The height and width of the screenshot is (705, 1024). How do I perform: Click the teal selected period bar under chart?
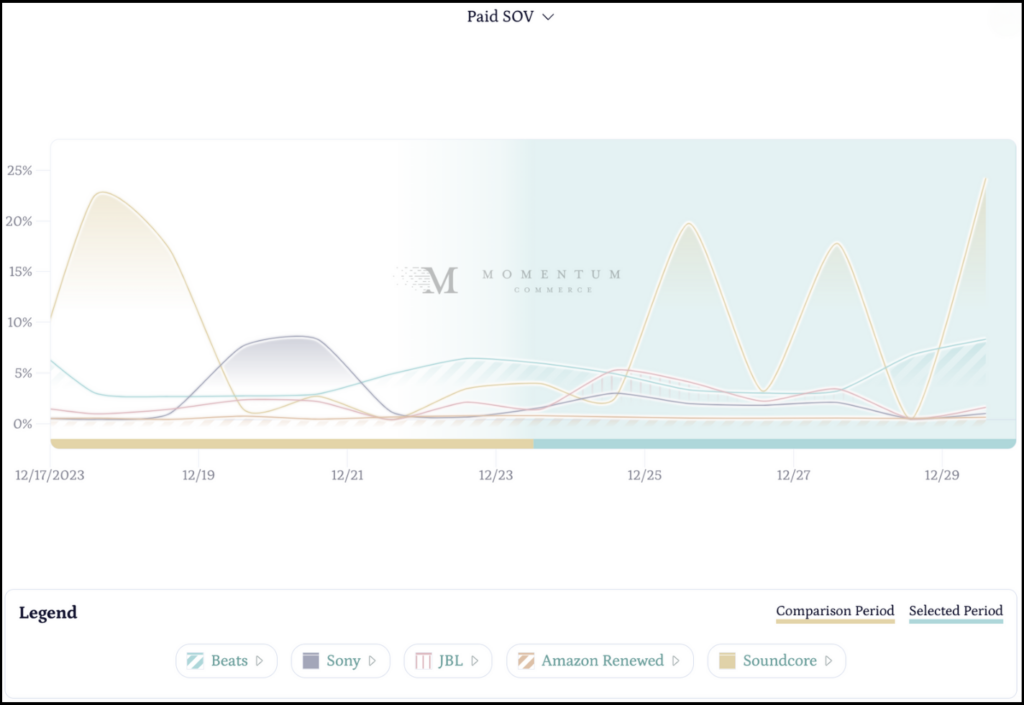click(x=775, y=443)
